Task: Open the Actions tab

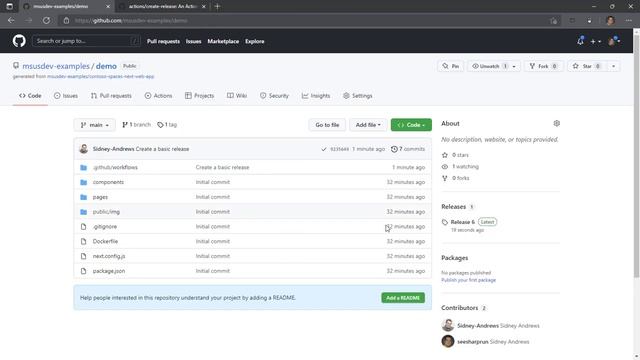Action: 158,96
